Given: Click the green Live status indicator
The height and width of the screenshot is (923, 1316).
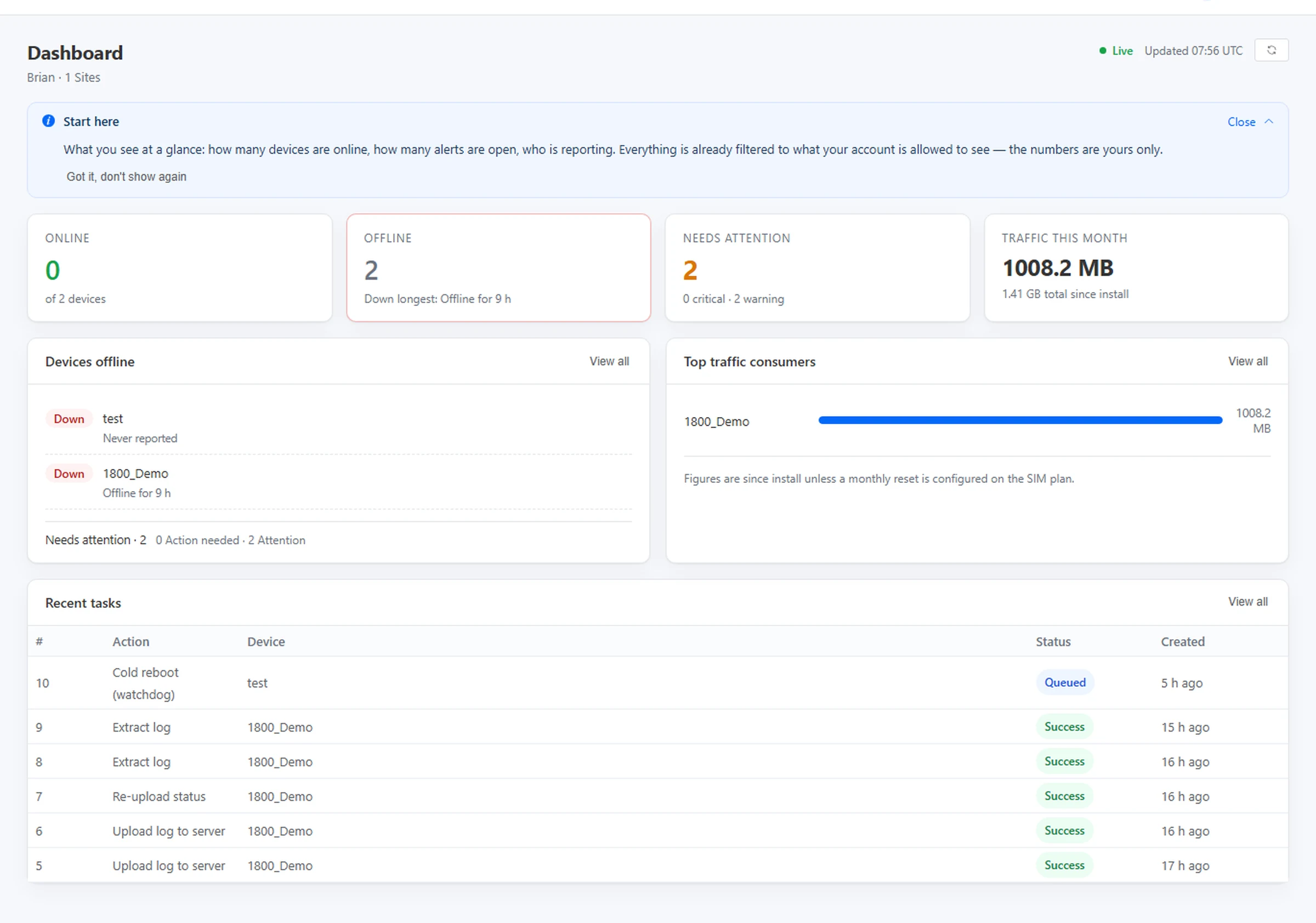Looking at the screenshot, I should [x=1116, y=50].
